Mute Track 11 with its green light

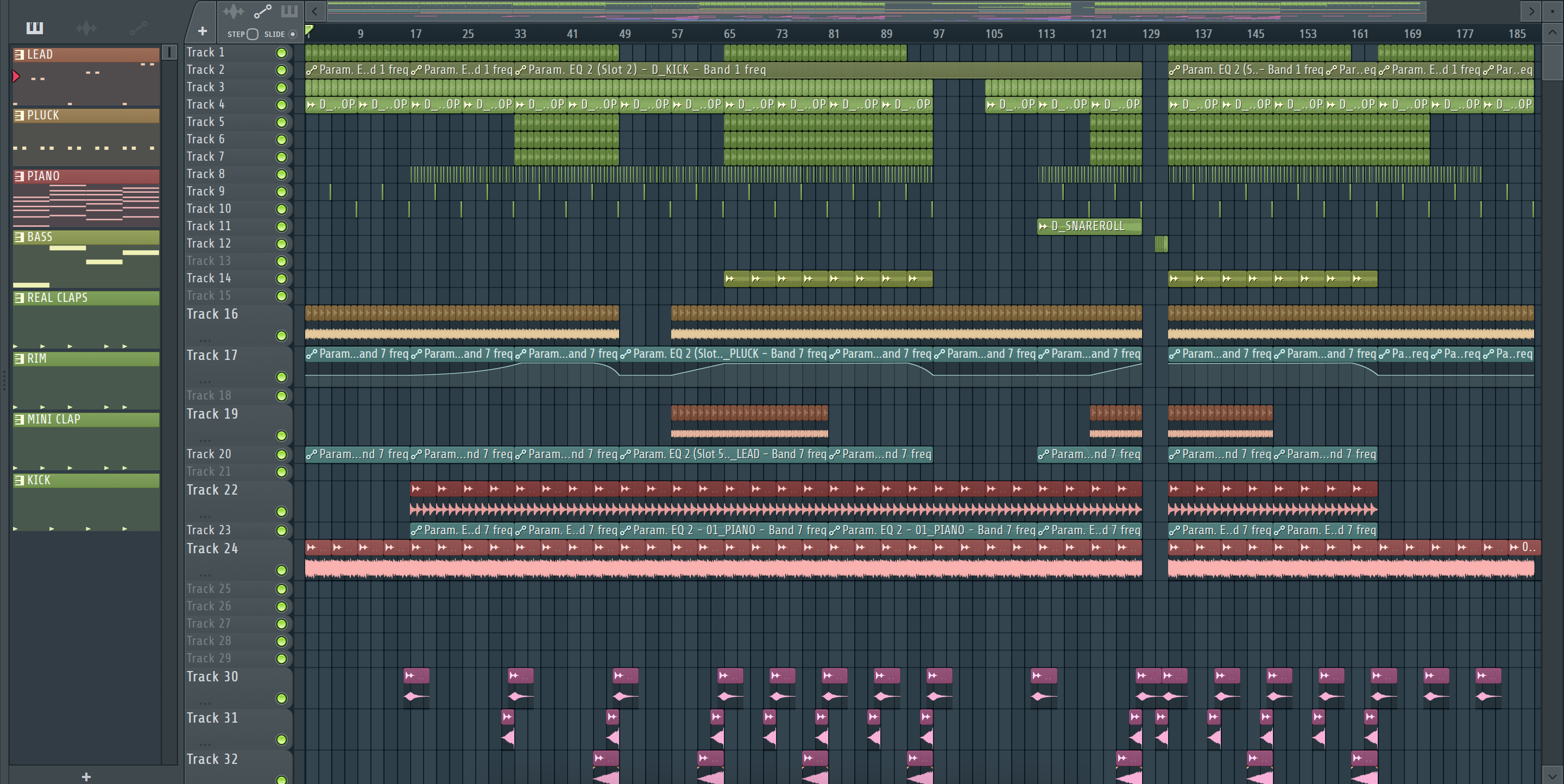tap(281, 227)
